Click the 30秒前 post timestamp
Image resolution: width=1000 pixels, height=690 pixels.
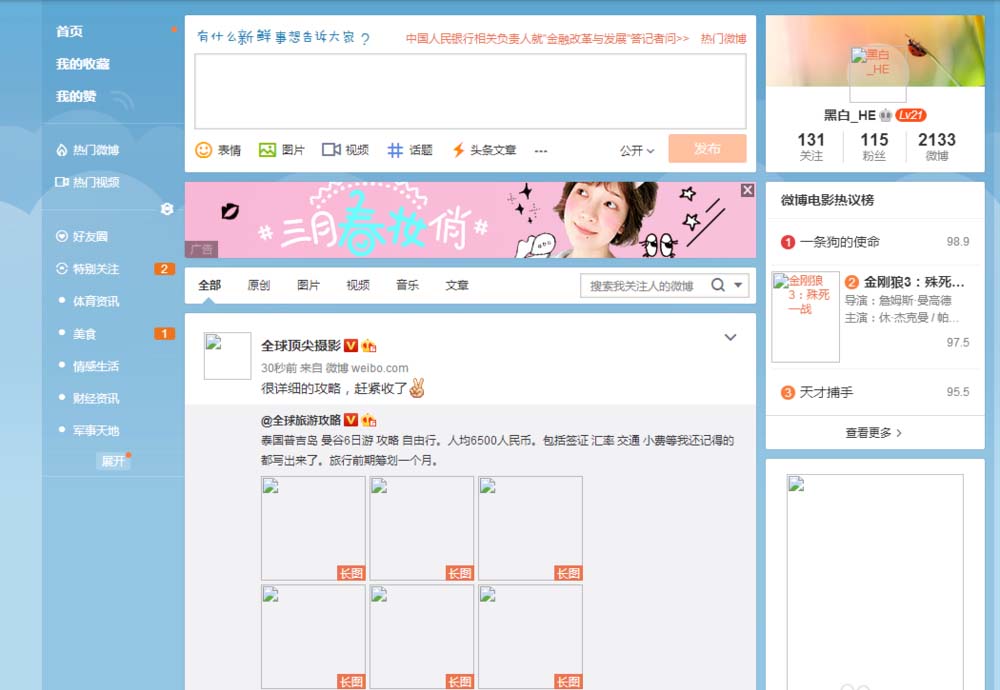tap(279, 368)
